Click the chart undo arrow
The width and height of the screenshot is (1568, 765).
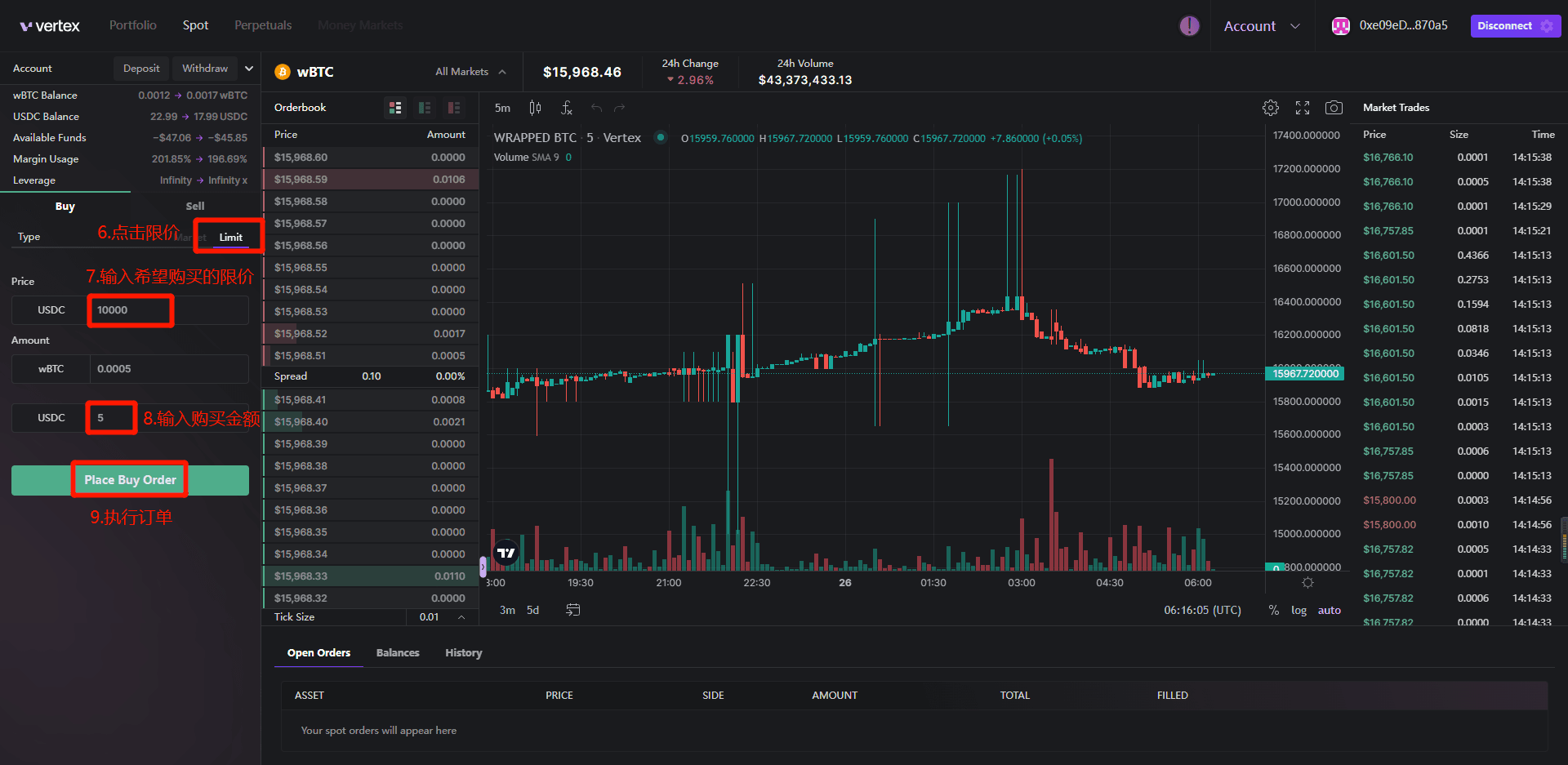tap(596, 108)
